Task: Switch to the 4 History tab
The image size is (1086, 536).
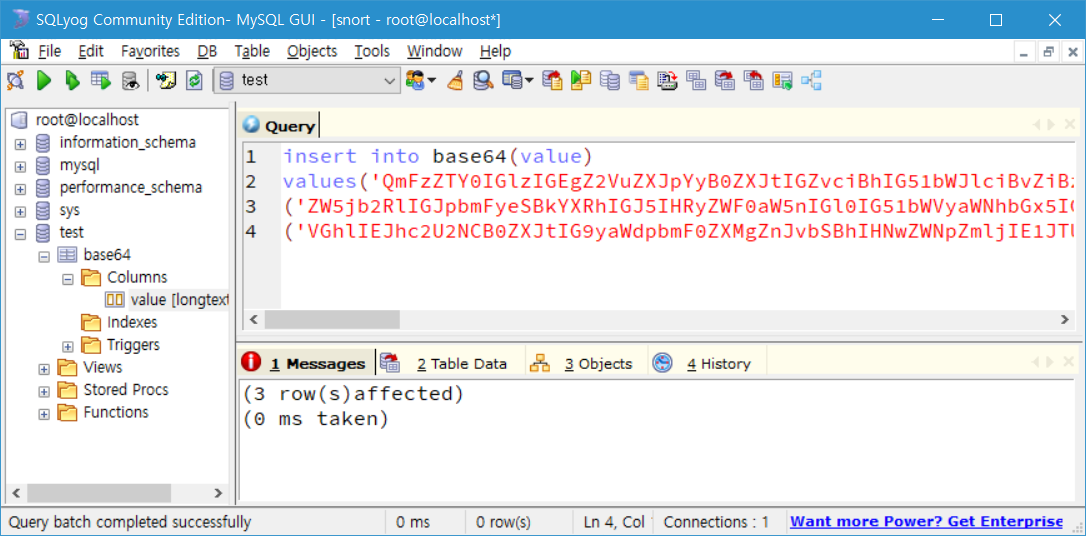Action: tap(707, 364)
